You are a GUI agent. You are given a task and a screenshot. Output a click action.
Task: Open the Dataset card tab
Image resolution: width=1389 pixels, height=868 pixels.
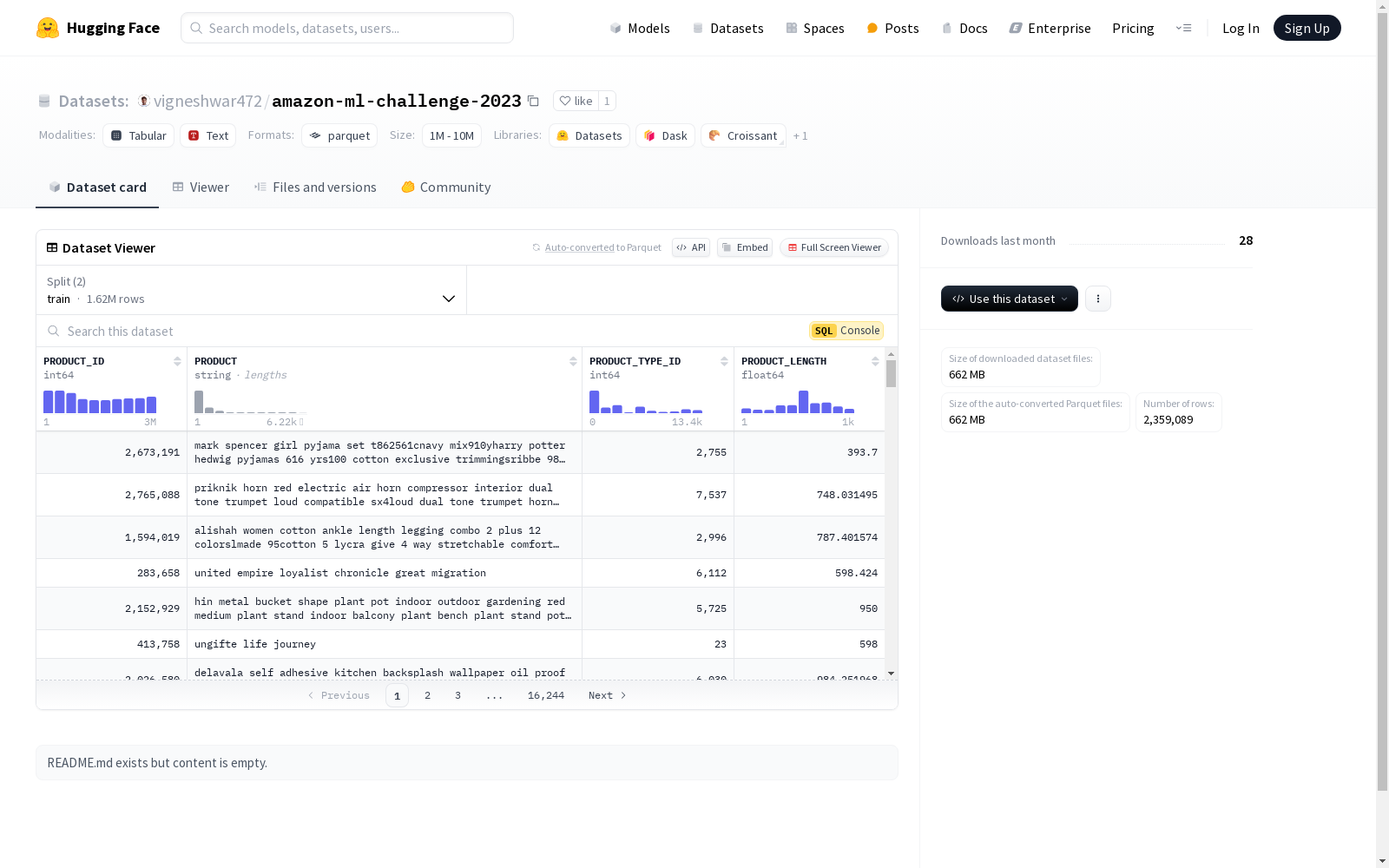coord(97,187)
